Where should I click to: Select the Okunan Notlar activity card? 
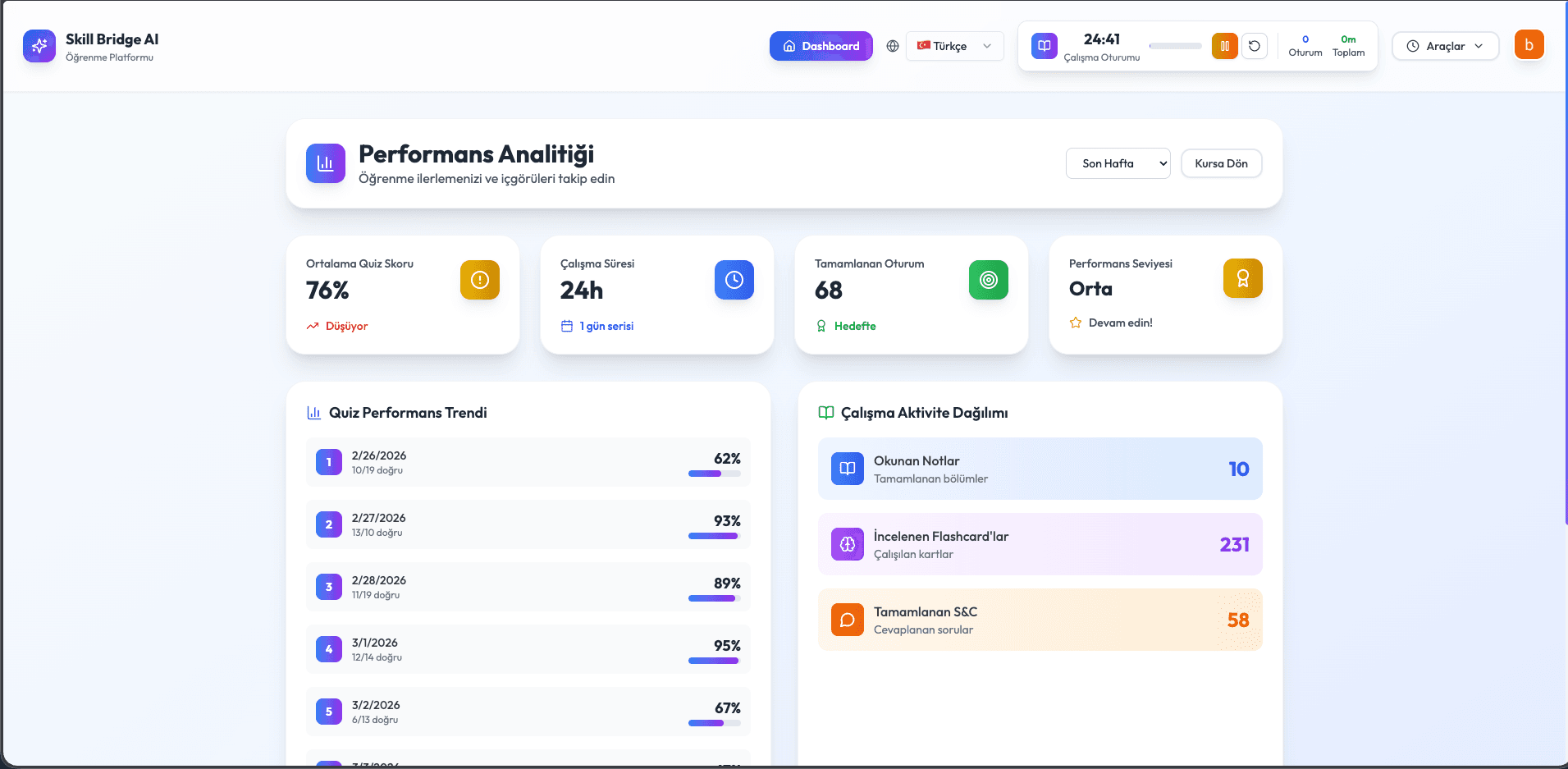click(1040, 469)
